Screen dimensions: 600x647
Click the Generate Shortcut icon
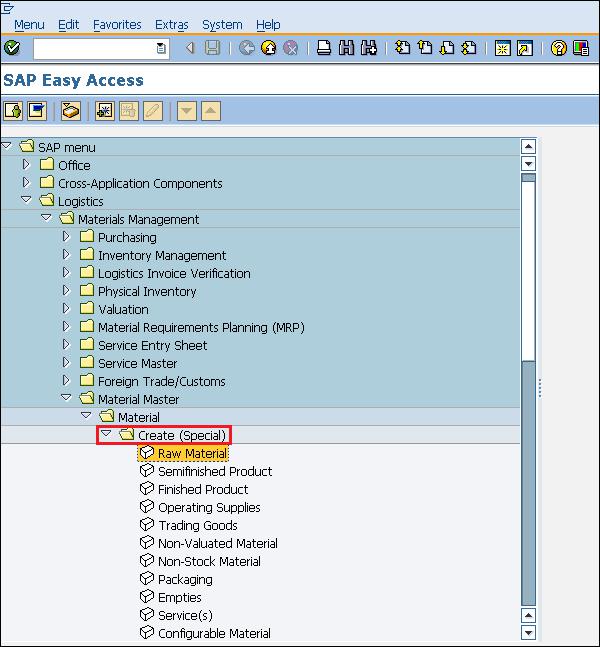(x=525, y=48)
